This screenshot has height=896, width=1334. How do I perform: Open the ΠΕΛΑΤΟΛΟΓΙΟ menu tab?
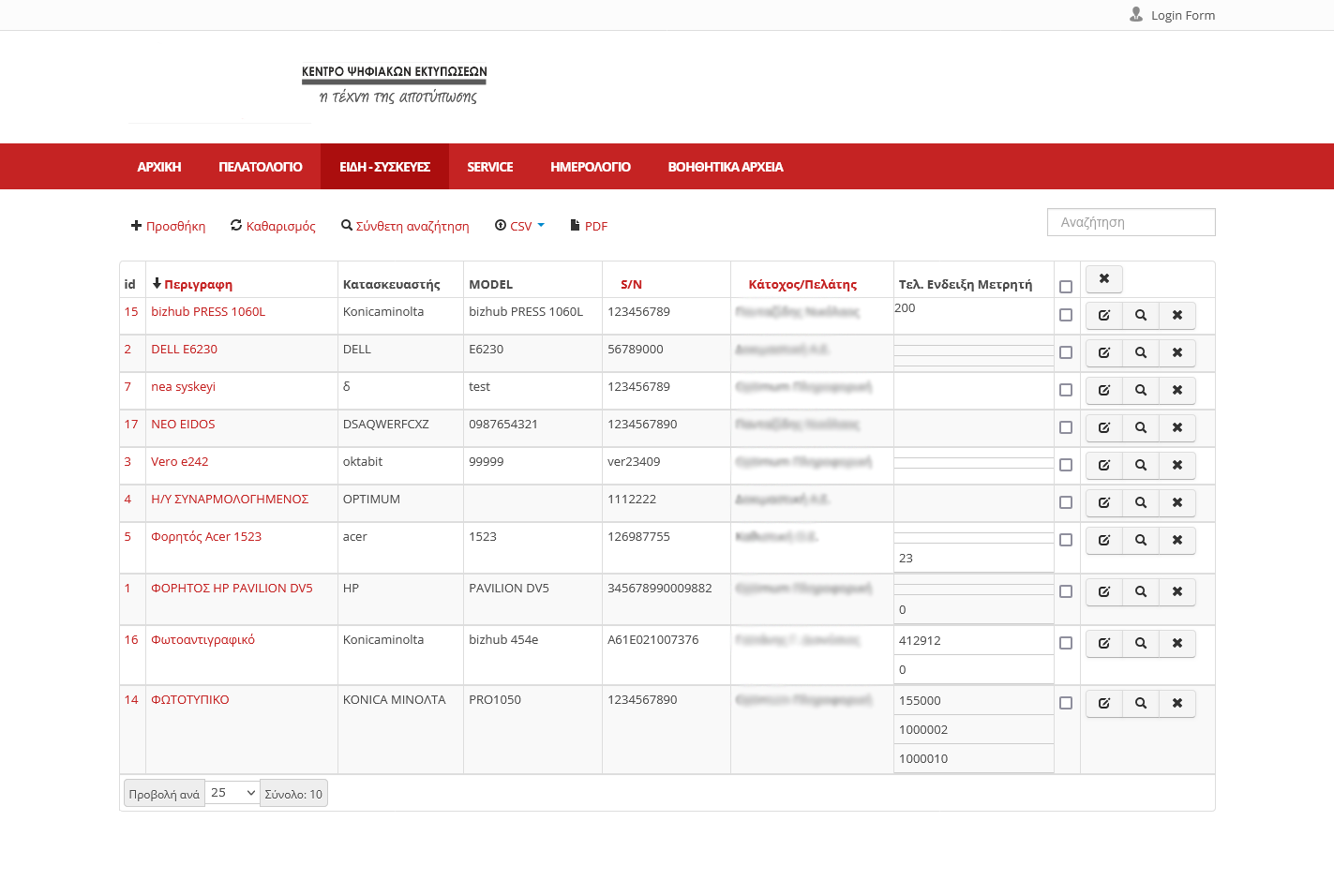260,167
